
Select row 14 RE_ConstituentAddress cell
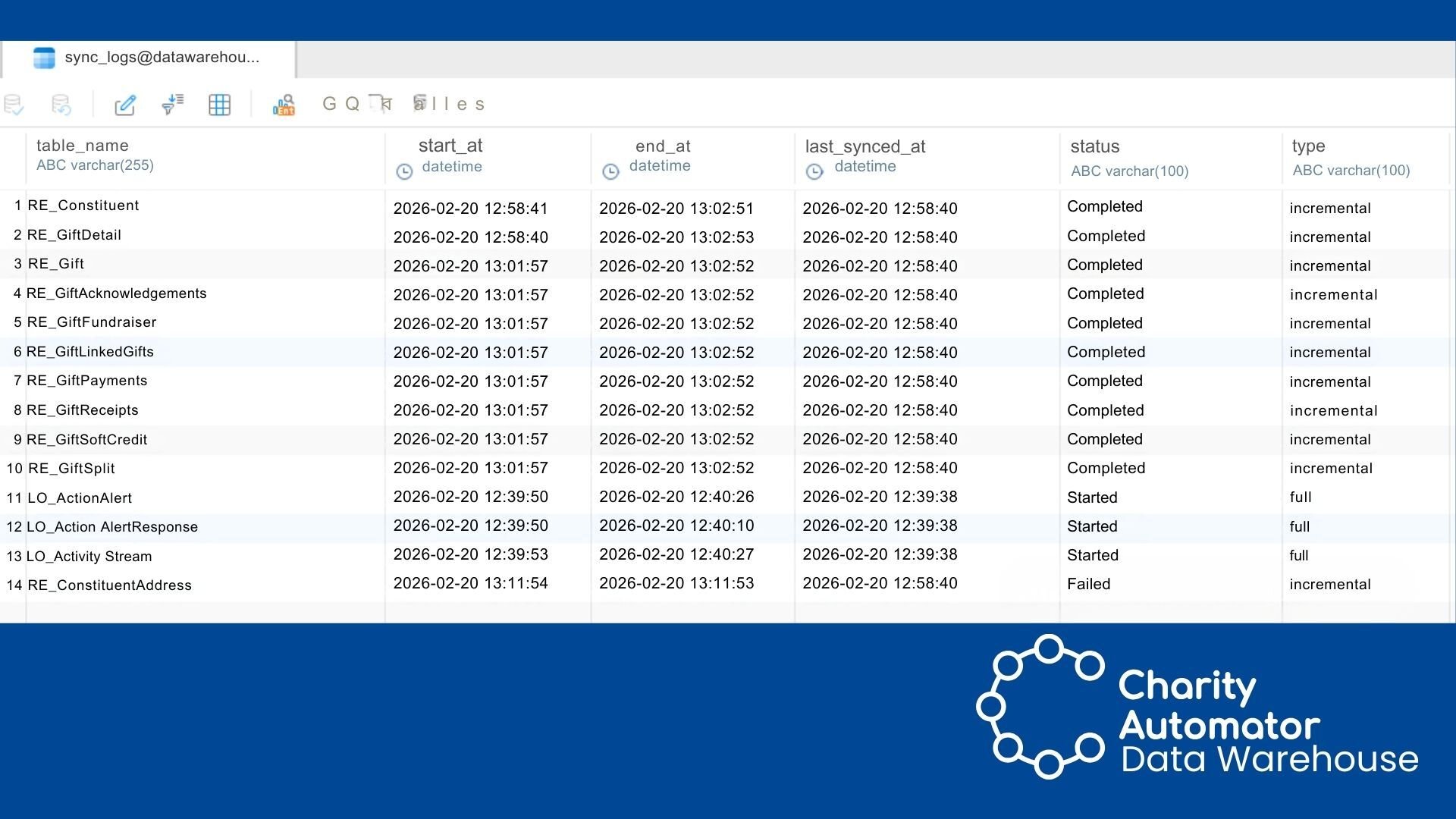pos(110,585)
